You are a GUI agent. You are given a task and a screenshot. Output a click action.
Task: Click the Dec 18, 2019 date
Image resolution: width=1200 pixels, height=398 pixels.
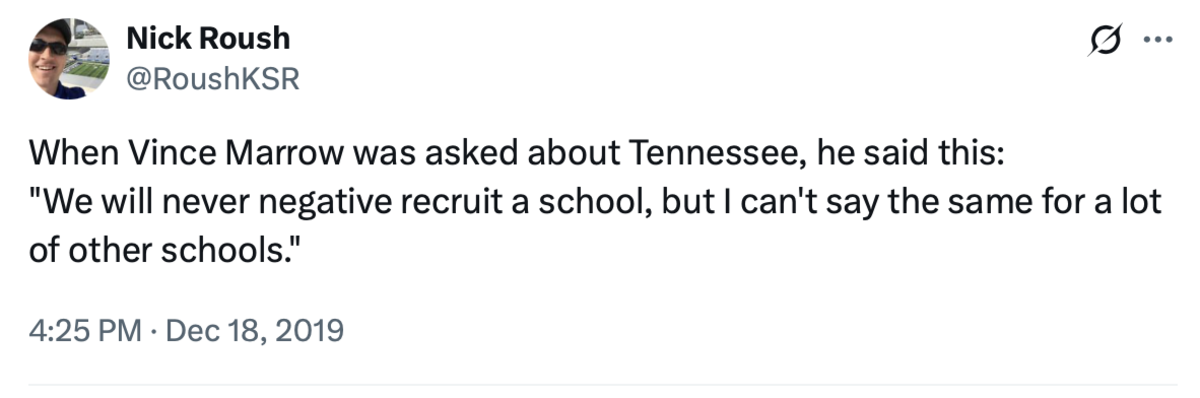point(253,328)
